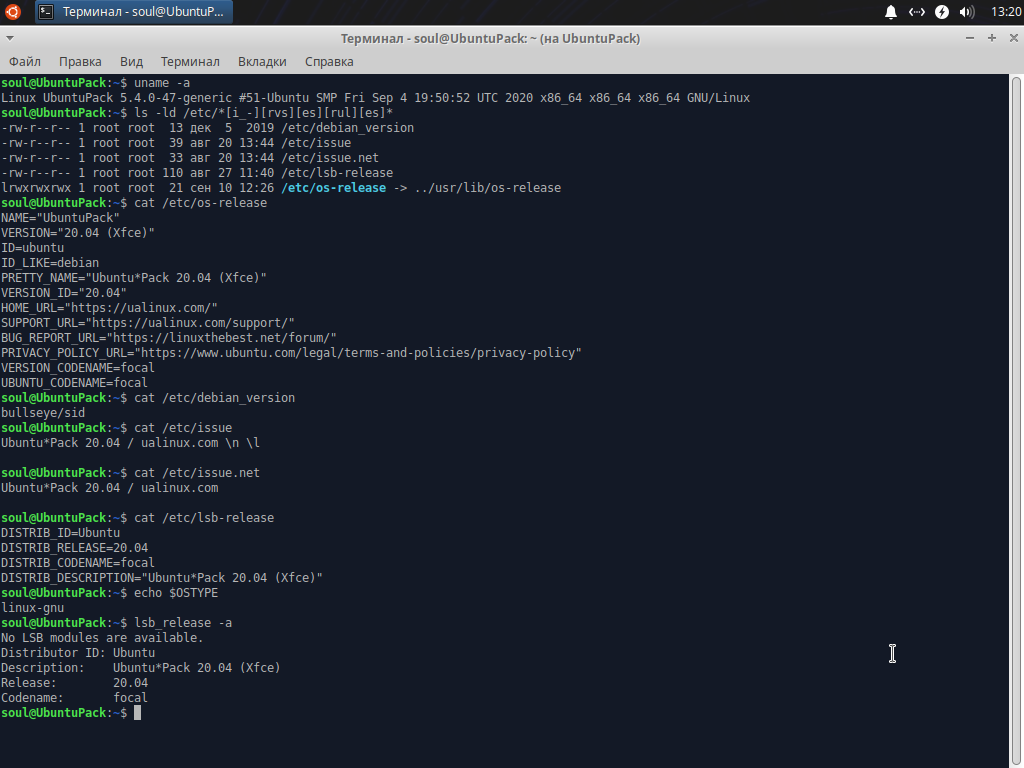Image resolution: width=1024 pixels, height=768 pixels.
Task: Click the 13:20 panel clock
Action: click(1006, 12)
